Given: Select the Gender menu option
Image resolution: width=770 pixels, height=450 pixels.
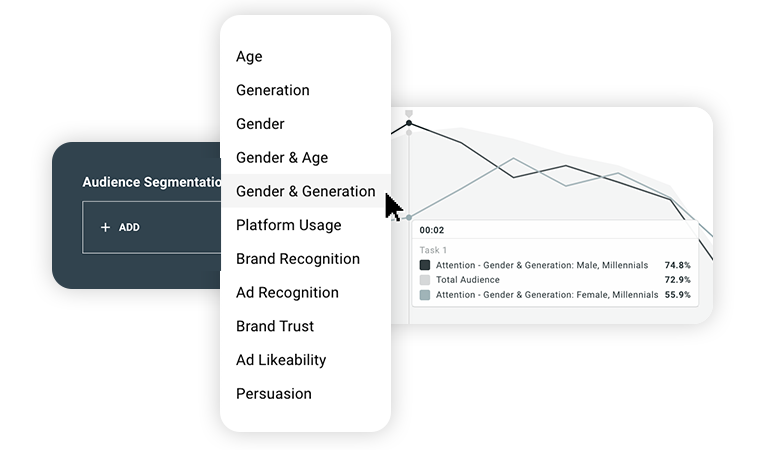Looking at the screenshot, I should tap(260, 124).
